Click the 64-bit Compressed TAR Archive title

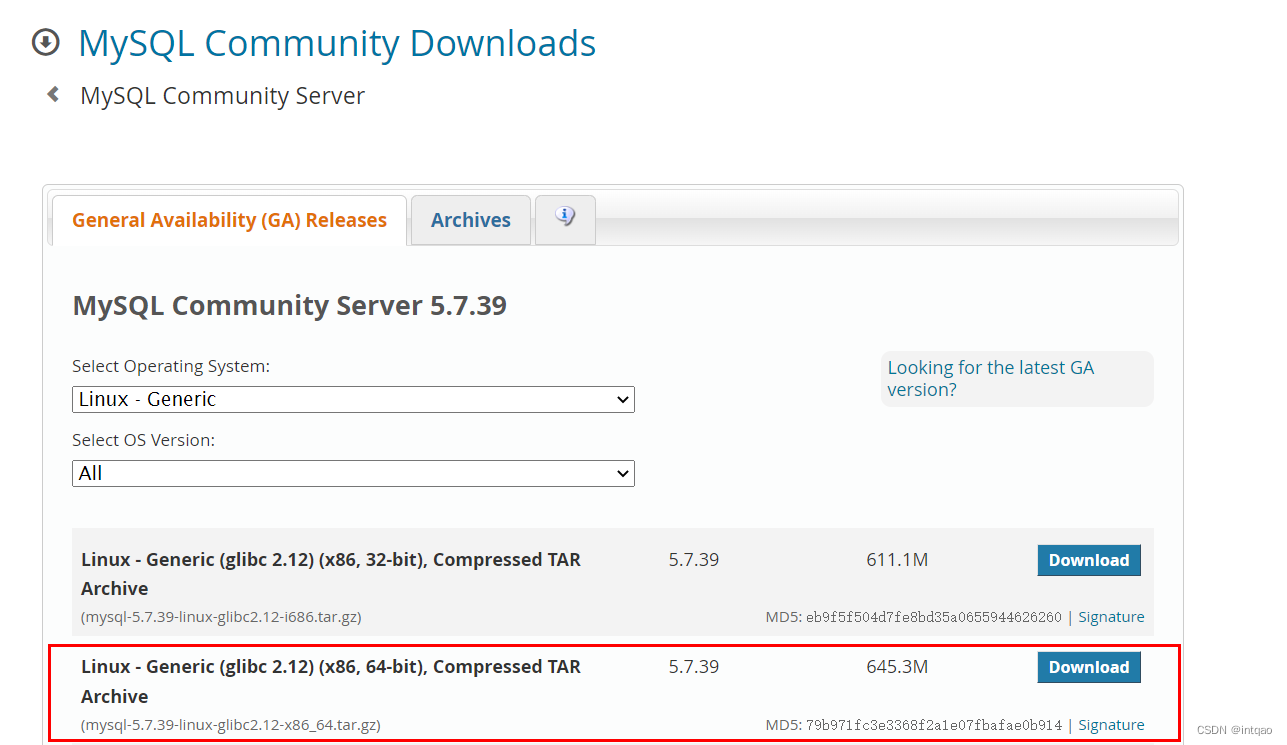tap(331, 681)
